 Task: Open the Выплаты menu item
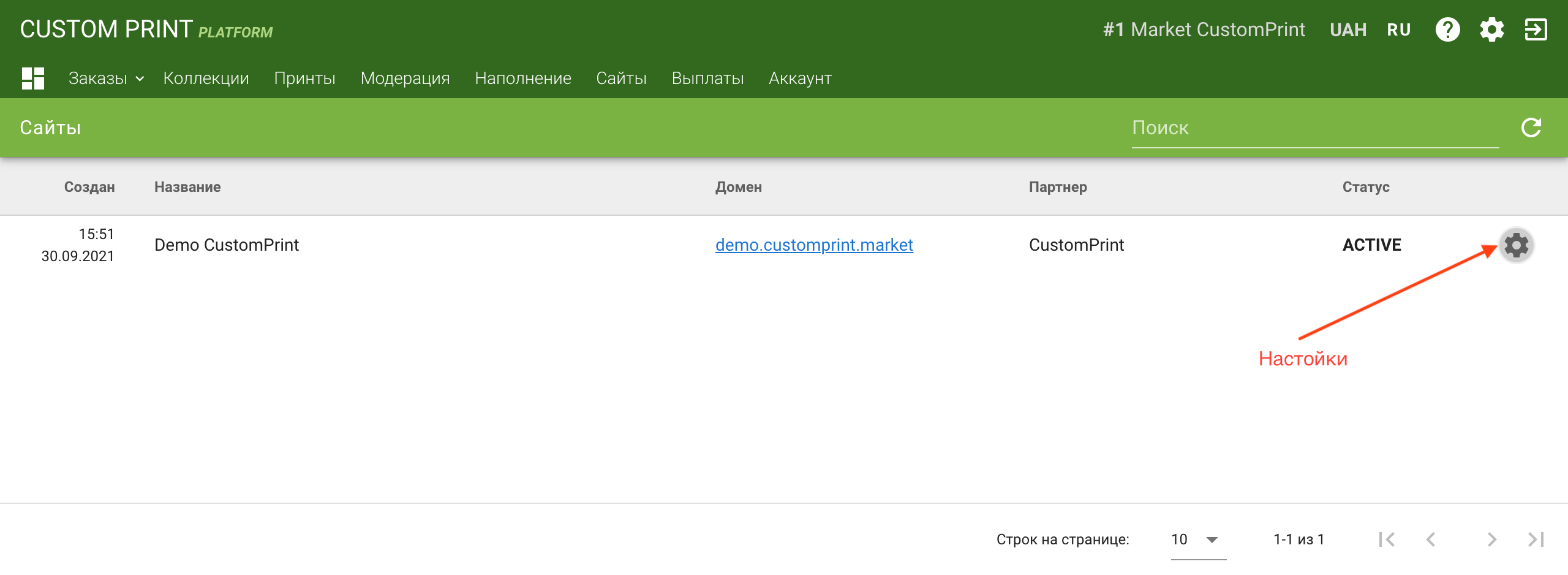tap(707, 78)
